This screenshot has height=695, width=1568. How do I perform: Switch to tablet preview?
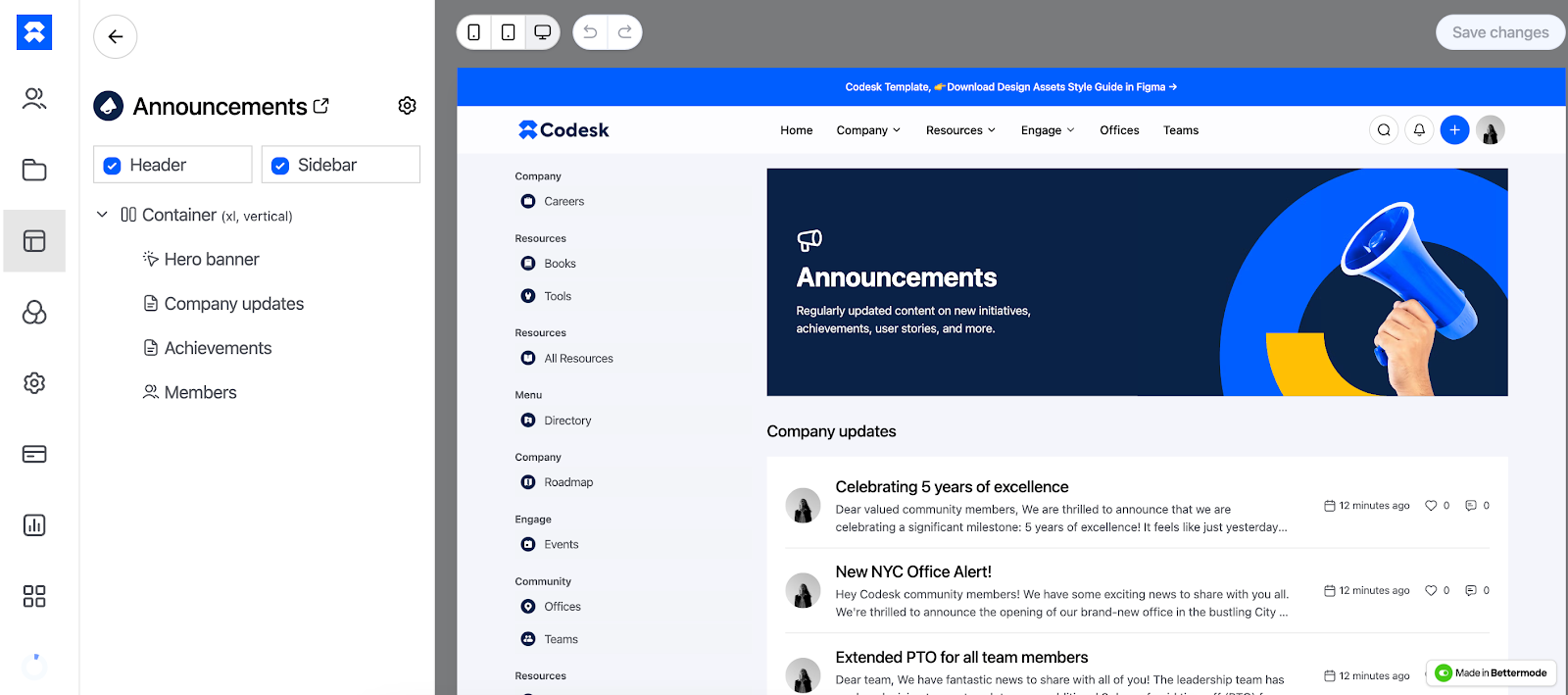point(509,32)
